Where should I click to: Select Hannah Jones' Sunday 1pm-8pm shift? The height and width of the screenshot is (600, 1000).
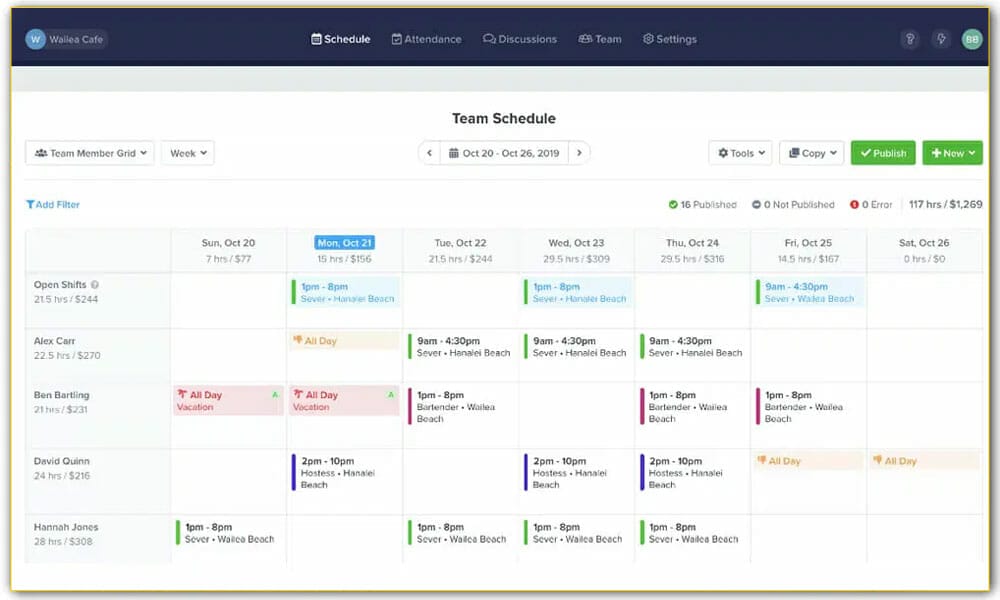click(x=224, y=535)
